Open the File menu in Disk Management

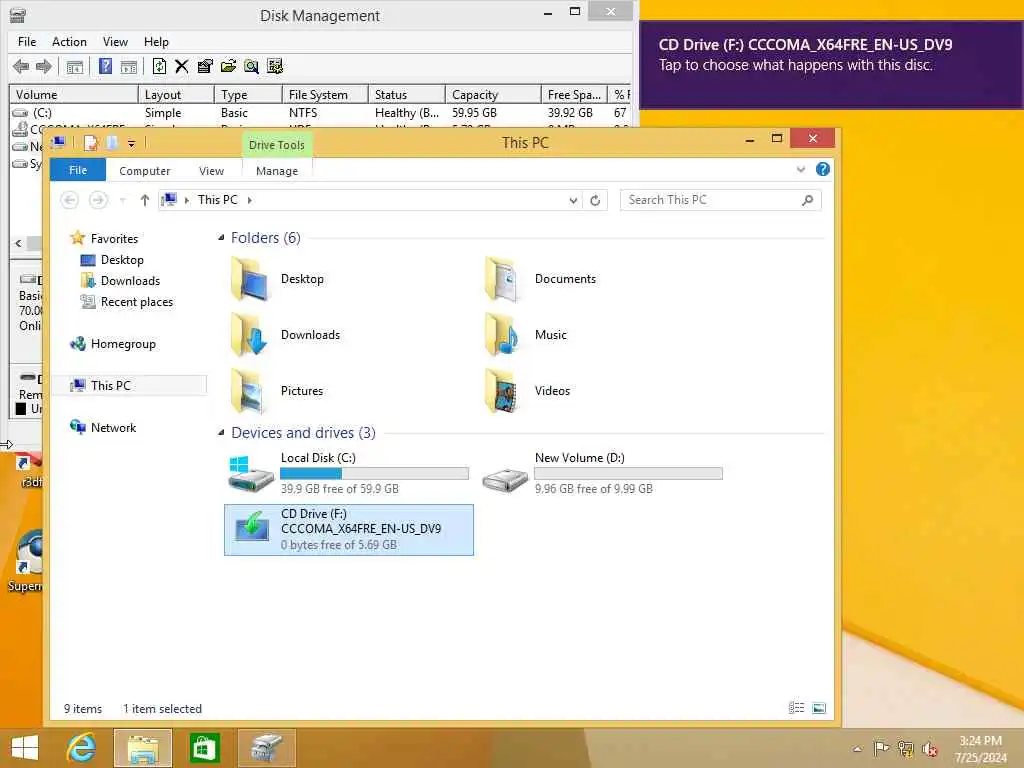[x=27, y=42]
